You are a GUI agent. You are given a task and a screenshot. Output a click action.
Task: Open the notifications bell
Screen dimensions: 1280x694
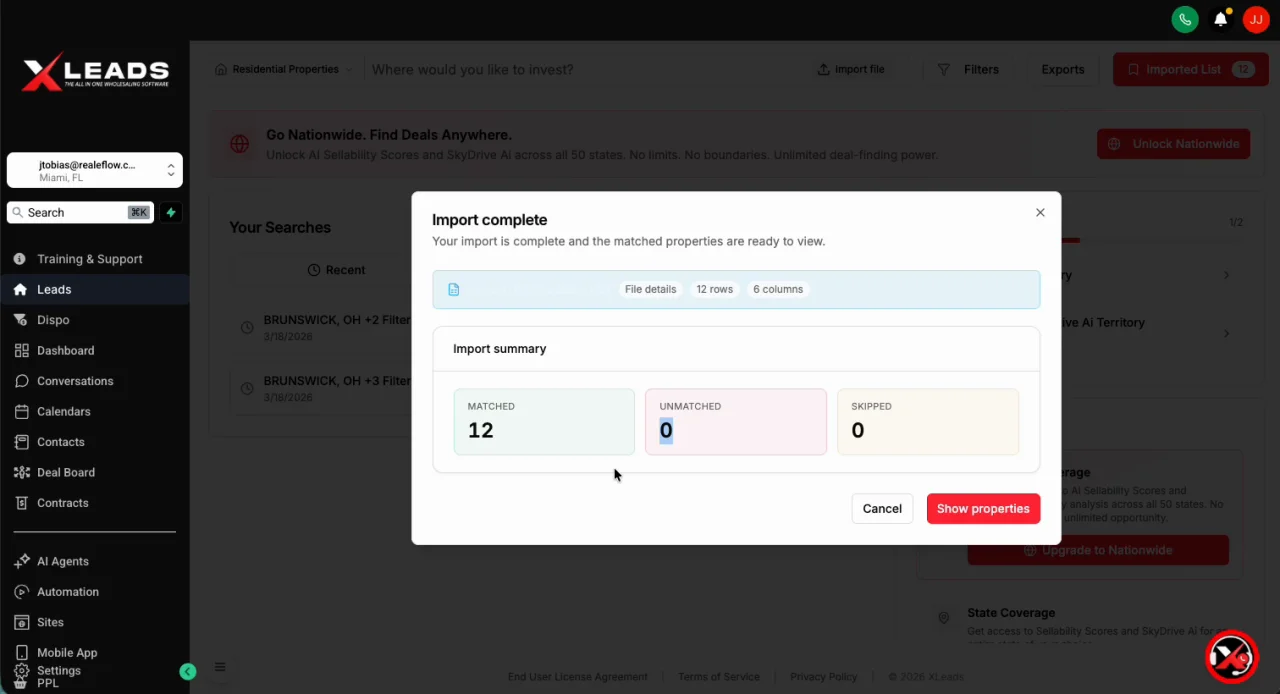1220,19
